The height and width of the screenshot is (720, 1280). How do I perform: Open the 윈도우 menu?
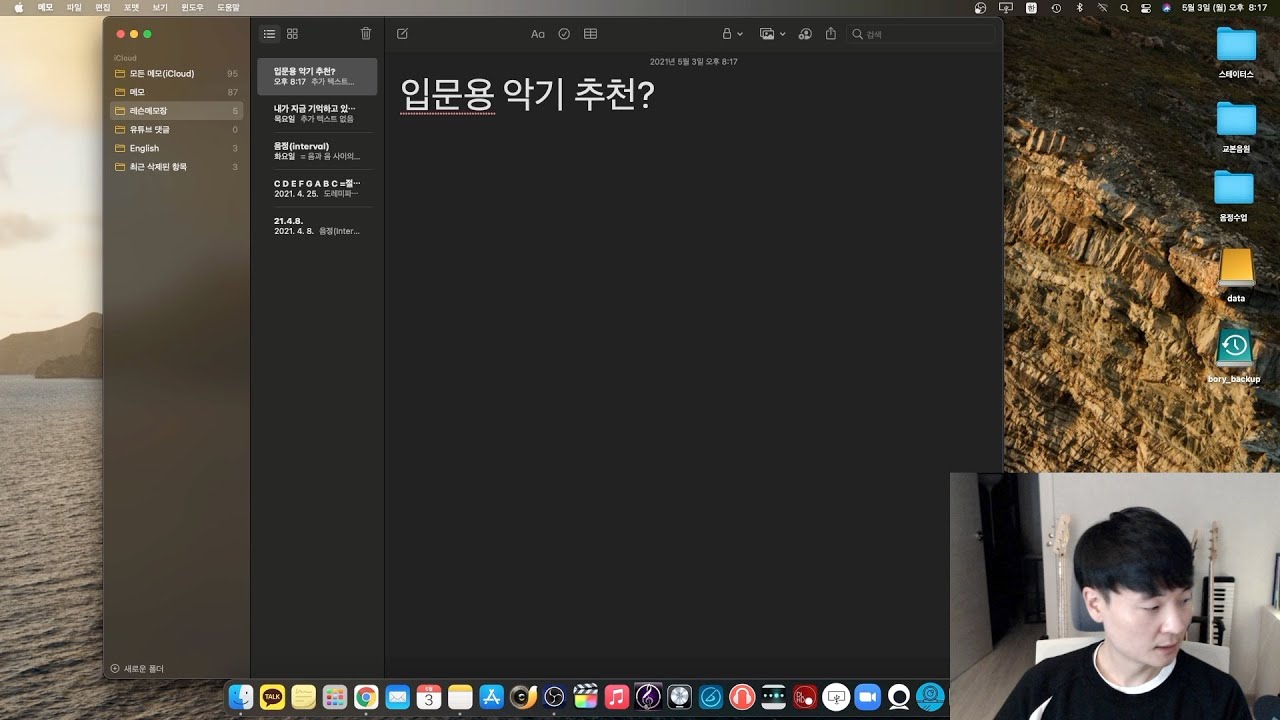pyautogui.click(x=192, y=7)
